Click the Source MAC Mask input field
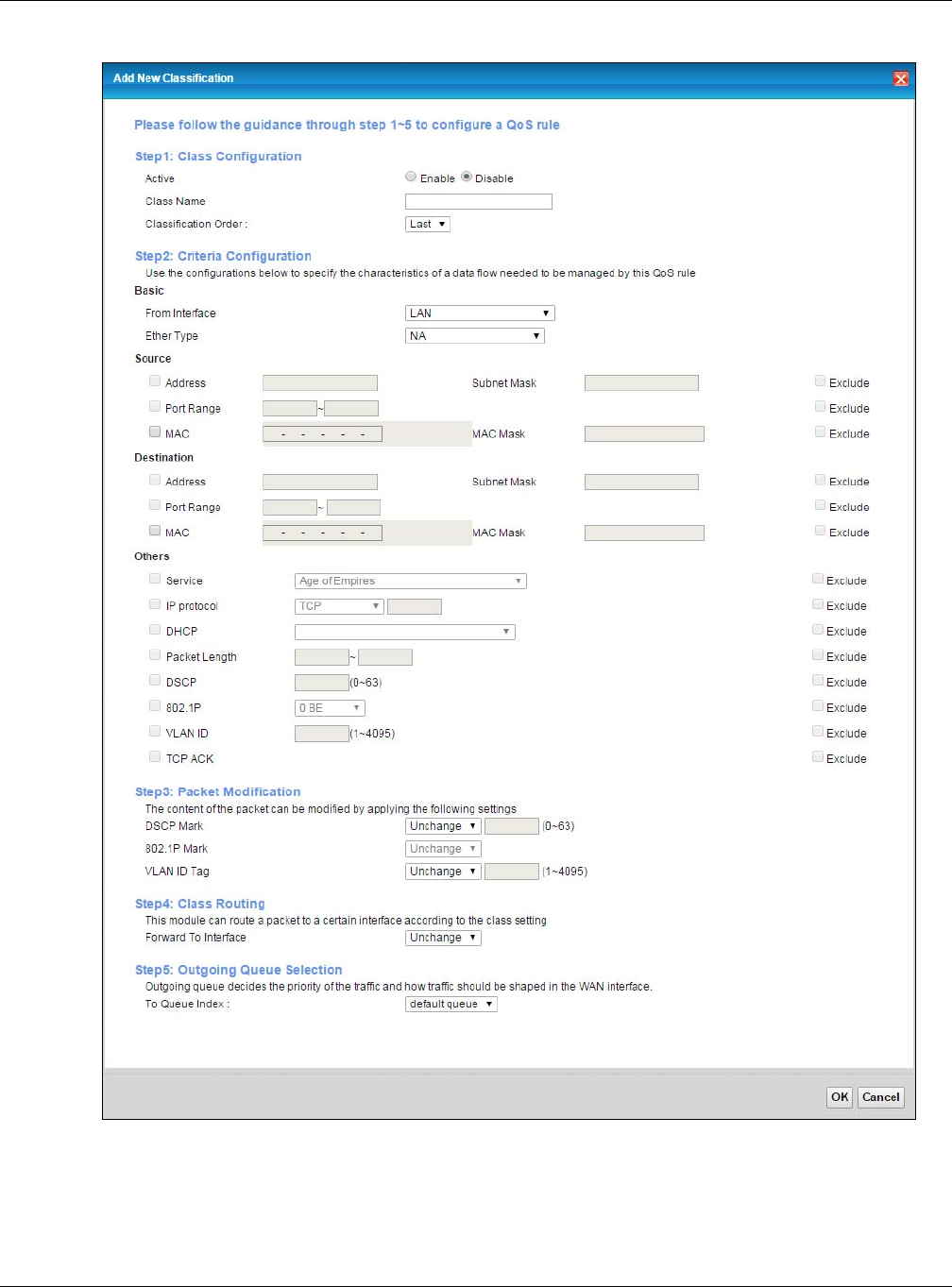 (x=644, y=434)
